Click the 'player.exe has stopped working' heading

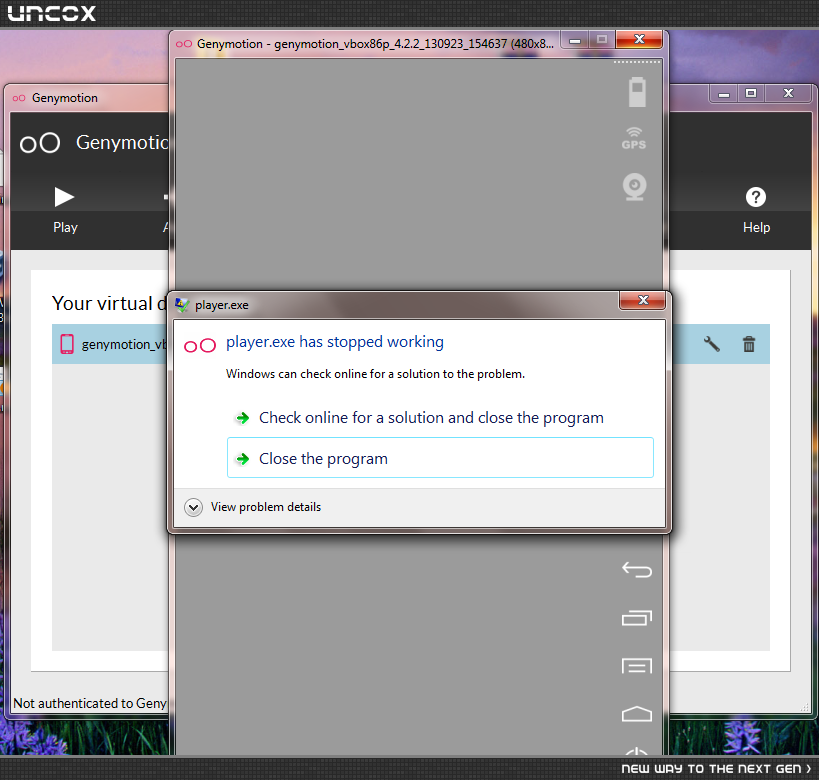(x=335, y=342)
